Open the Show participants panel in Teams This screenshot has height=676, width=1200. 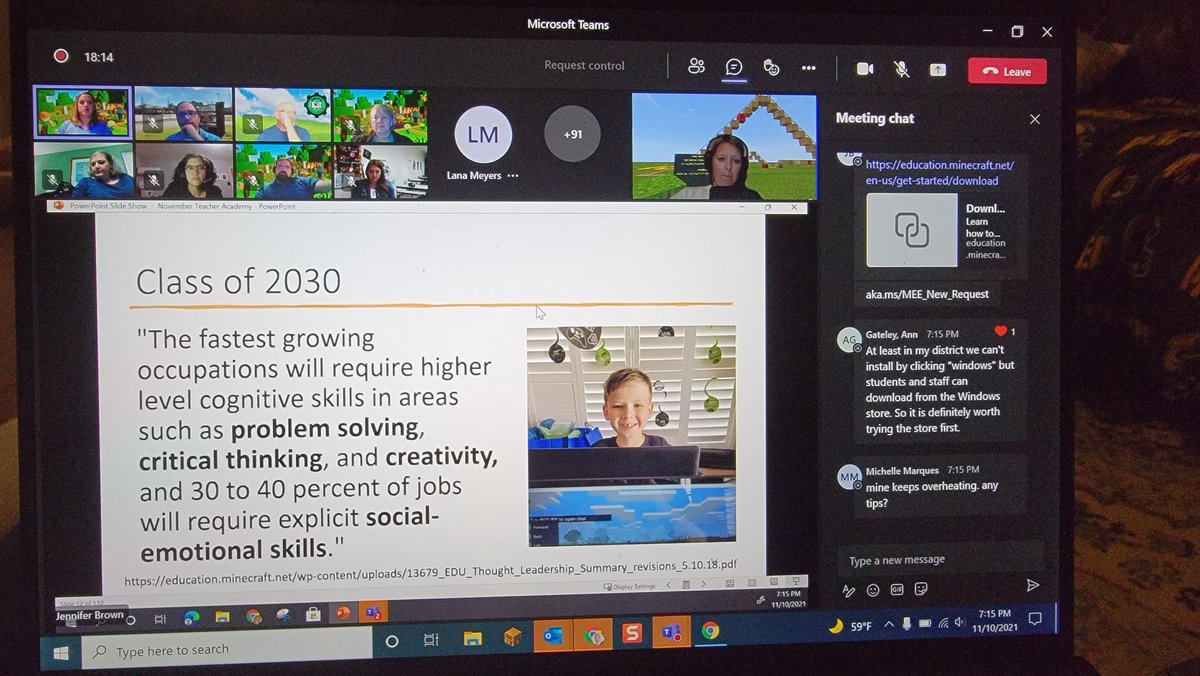click(697, 66)
